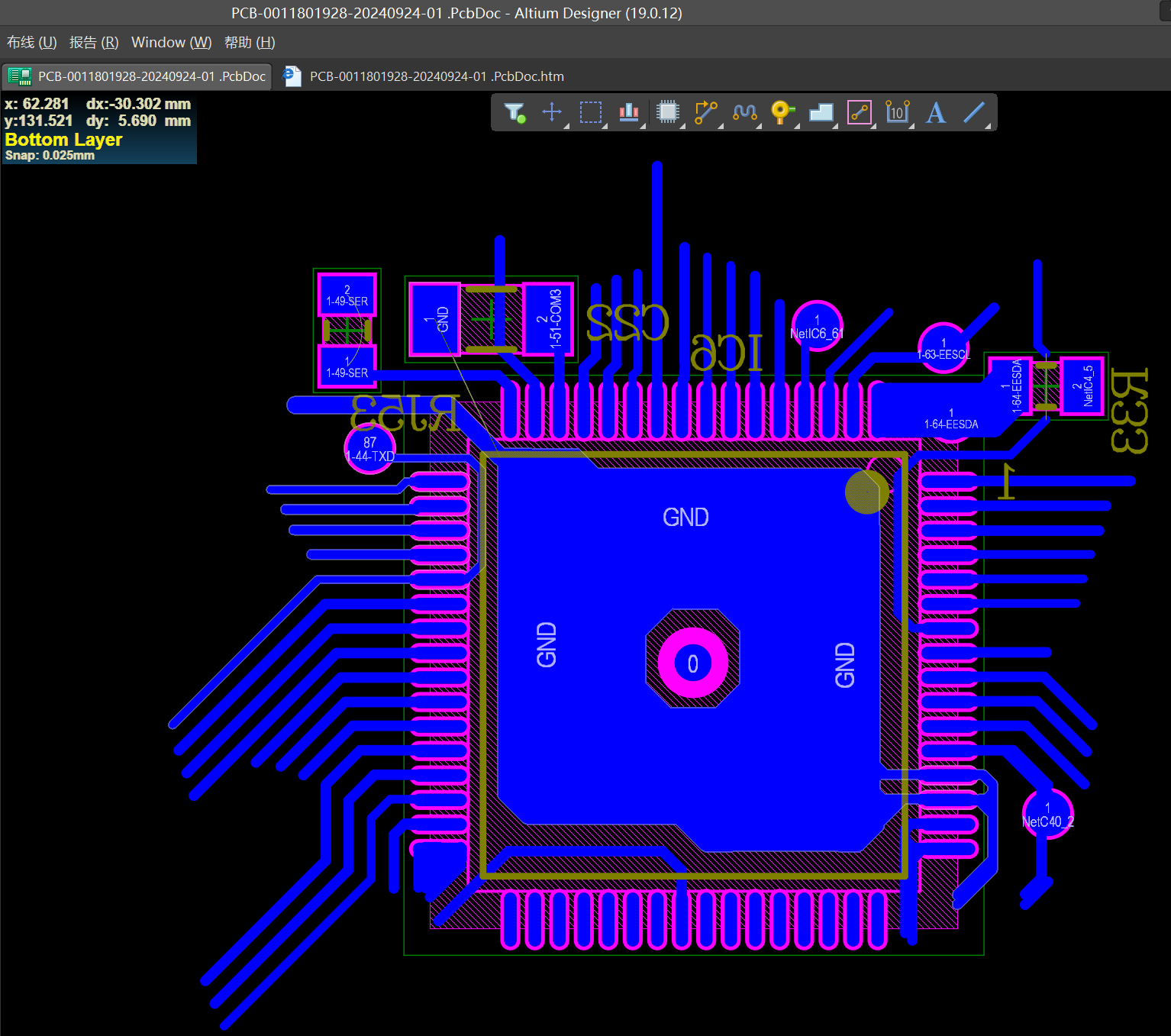Select the Place Via tool

[x=783, y=113]
